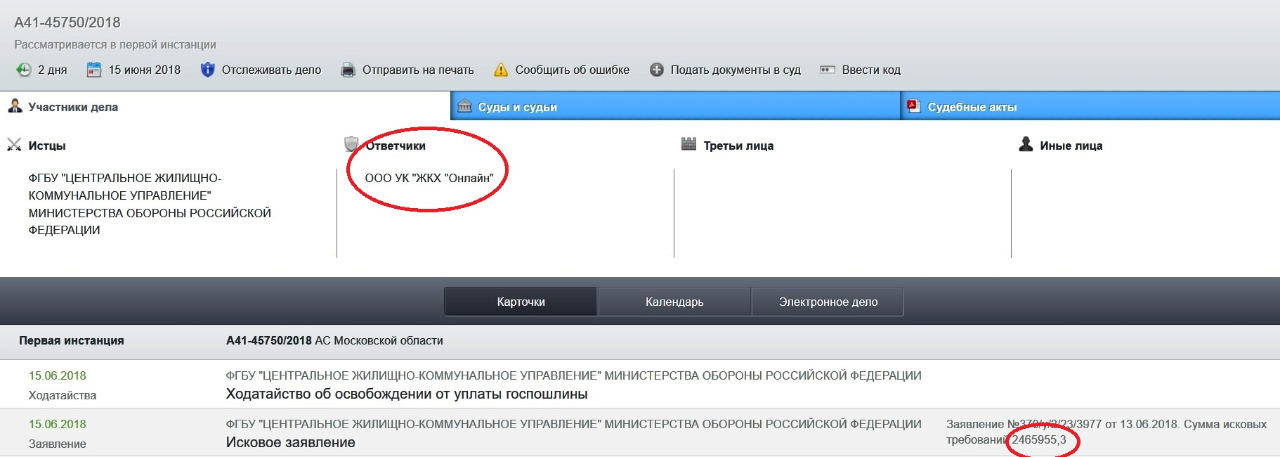The image size is (1280, 457).
Task: Click Отслеживать дело link text
Action: (271, 70)
